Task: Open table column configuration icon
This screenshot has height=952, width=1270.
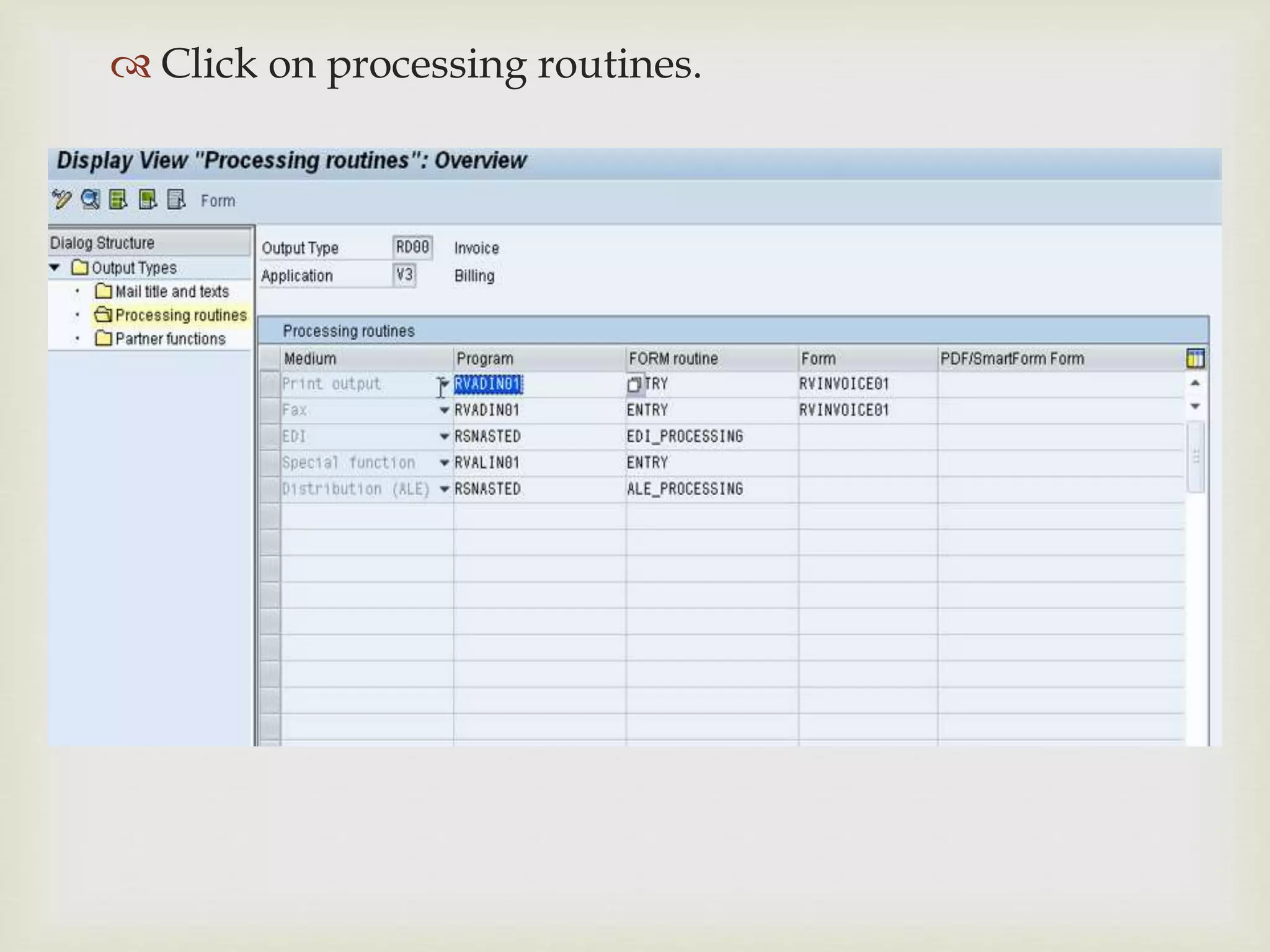Action: [x=1195, y=358]
